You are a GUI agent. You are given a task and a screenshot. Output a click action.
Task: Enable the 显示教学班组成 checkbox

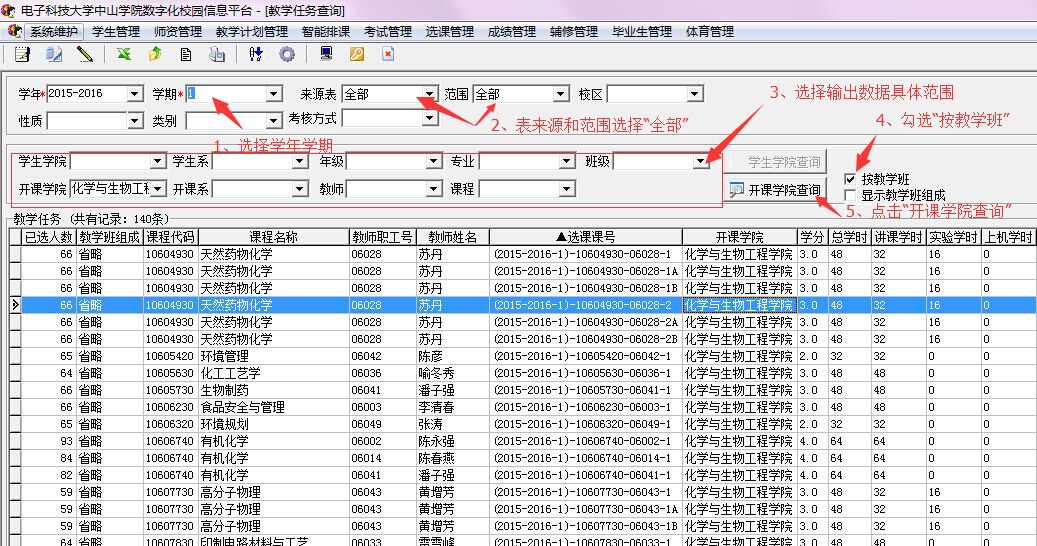coord(851,195)
